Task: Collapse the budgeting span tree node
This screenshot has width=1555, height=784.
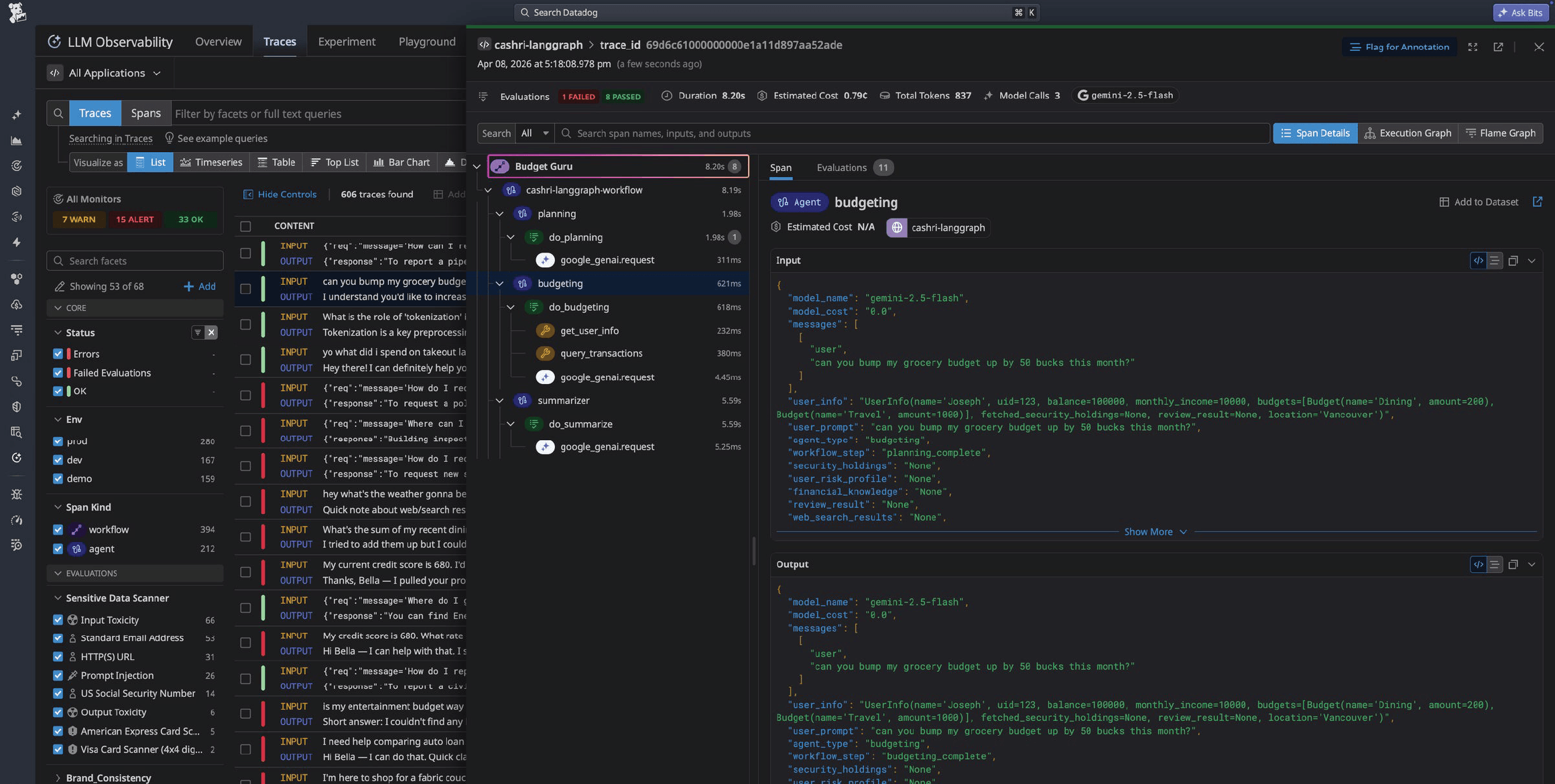Action: (x=499, y=283)
